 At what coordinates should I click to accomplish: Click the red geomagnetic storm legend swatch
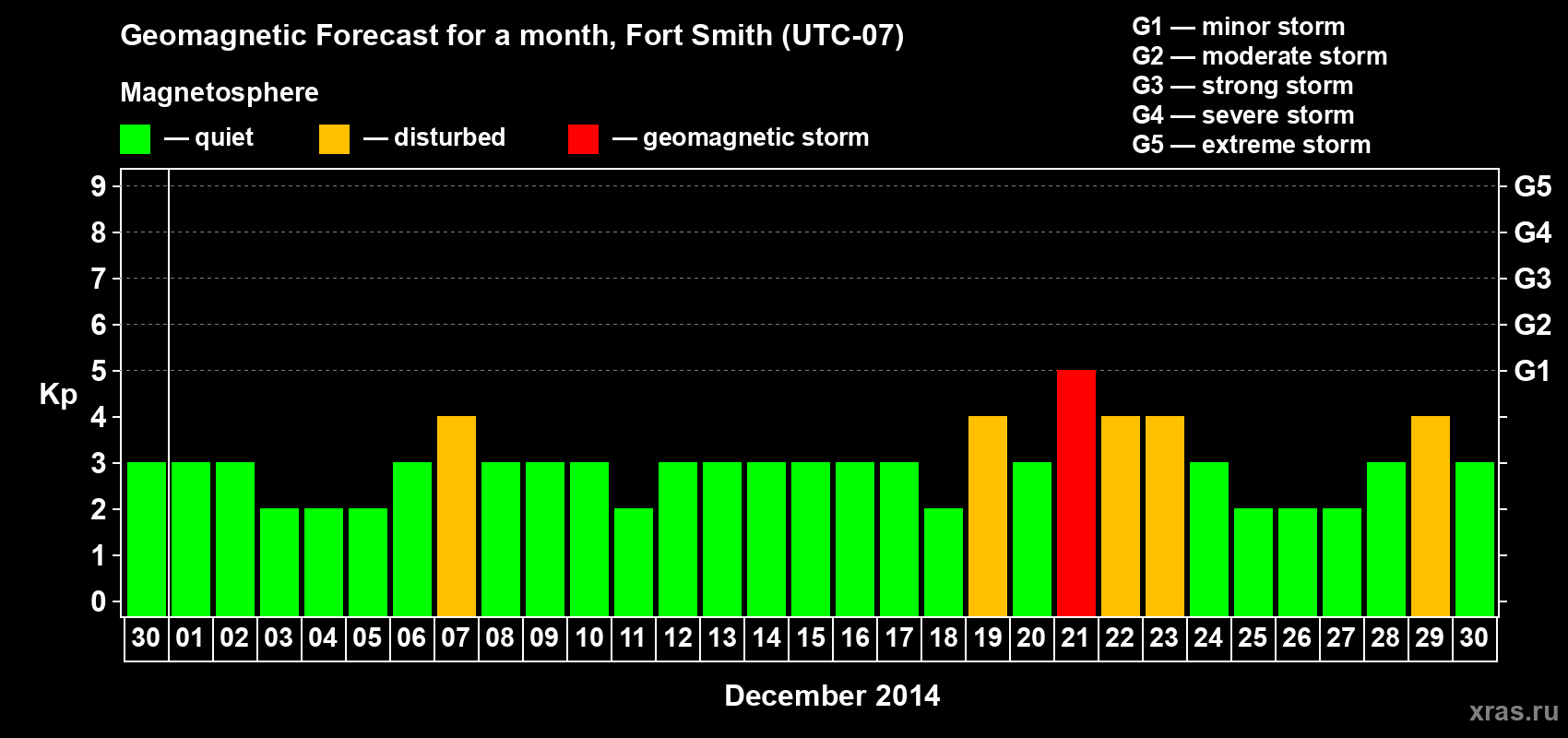click(x=583, y=139)
